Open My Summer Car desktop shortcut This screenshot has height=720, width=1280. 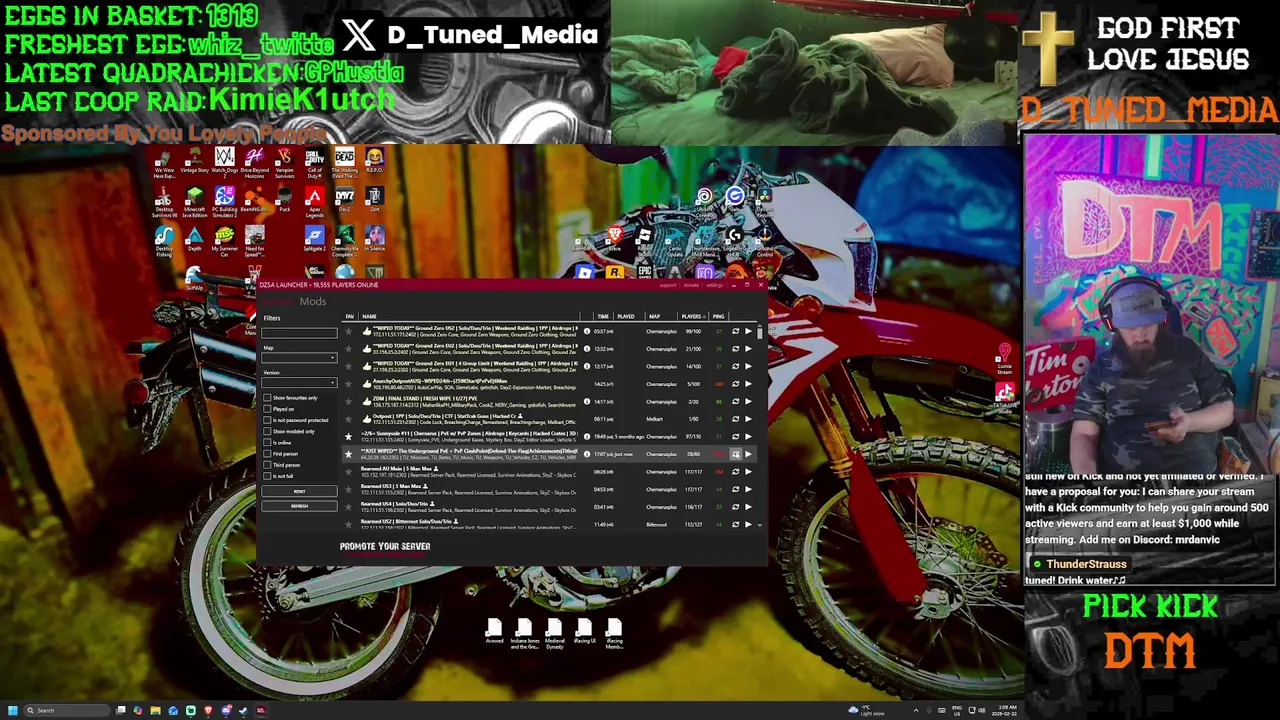225,240
